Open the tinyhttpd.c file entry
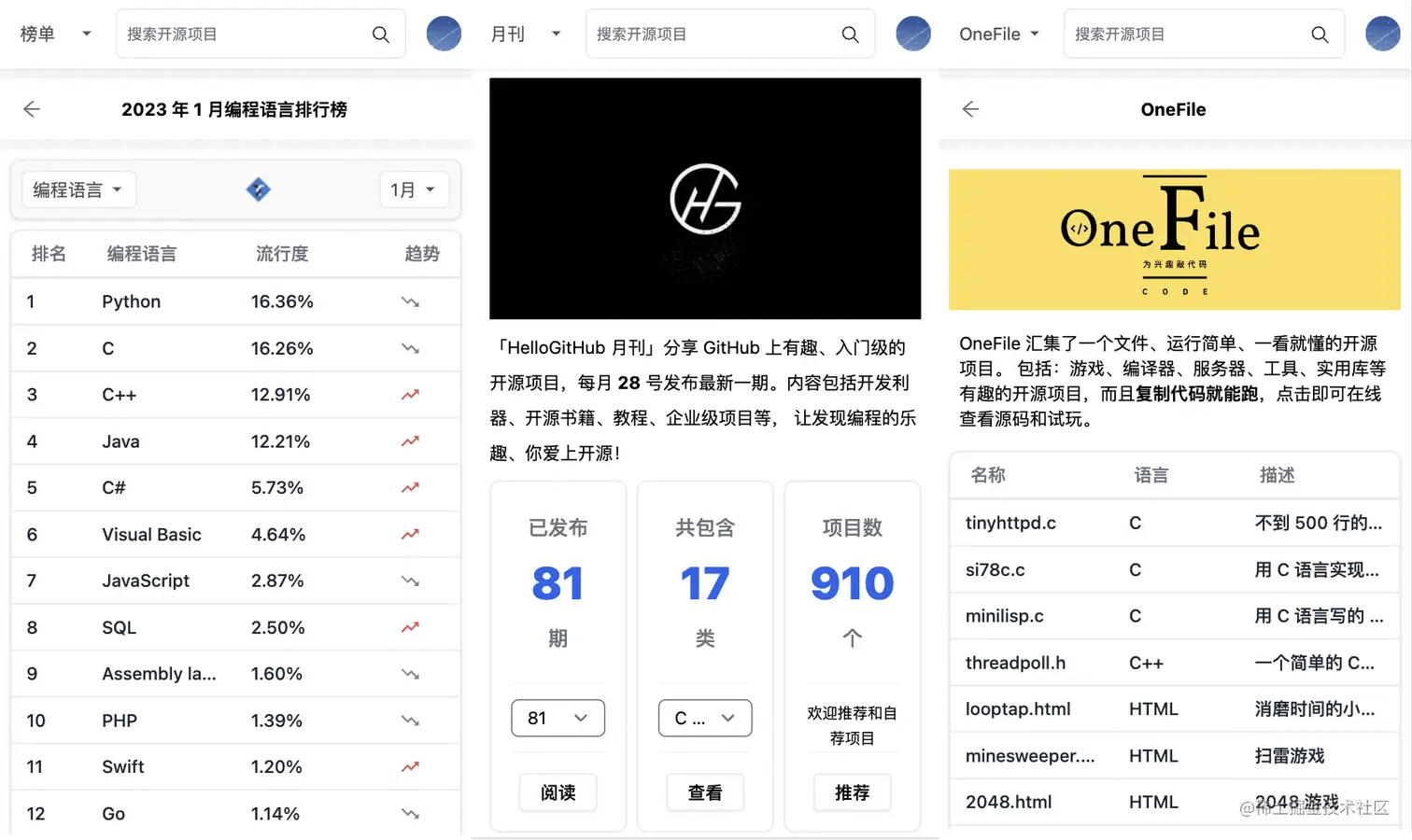The width and height of the screenshot is (1412, 840). click(x=1010, y=523)
